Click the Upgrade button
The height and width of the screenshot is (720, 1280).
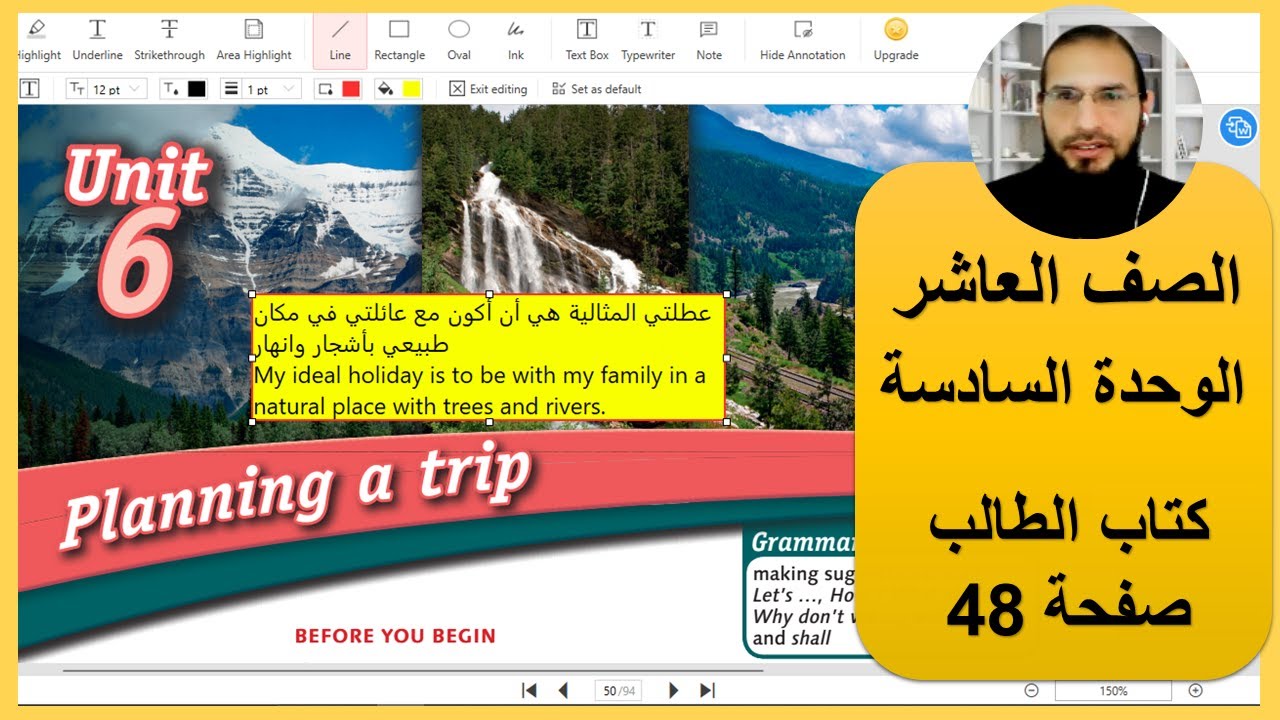[x=896, y=40]
